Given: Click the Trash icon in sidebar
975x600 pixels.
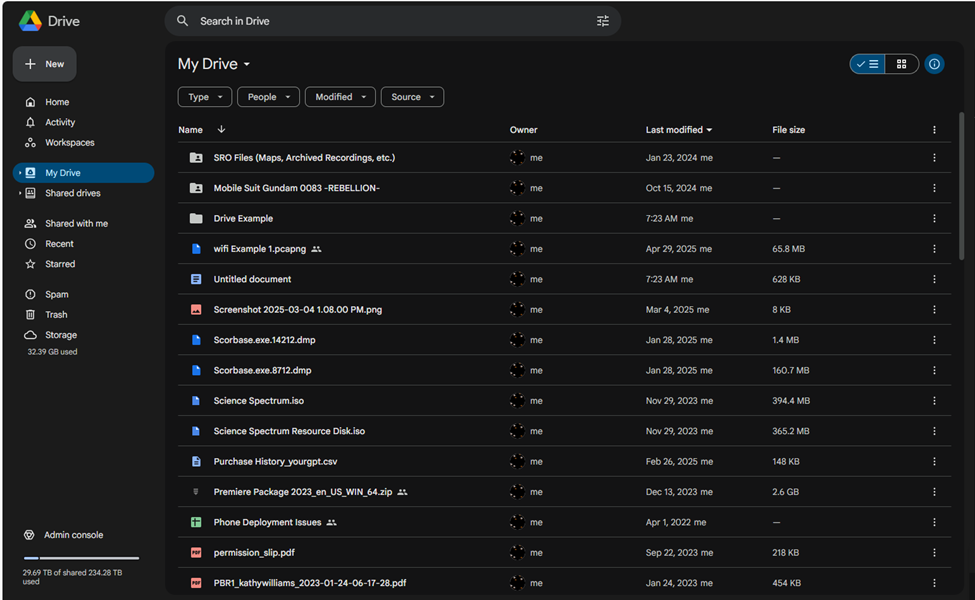Looking at the screenshot, I should (x=30, y=315).
